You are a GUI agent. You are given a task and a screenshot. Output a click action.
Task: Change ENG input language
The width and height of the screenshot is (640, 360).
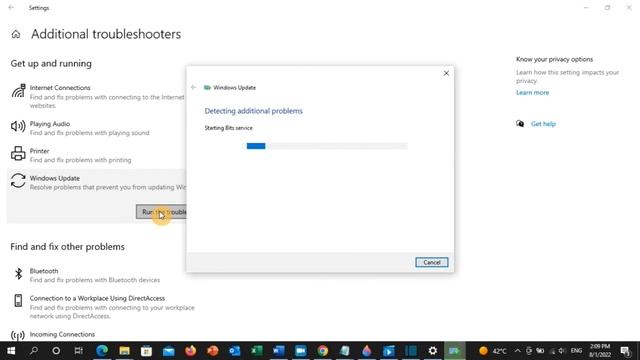coord(576,351)
